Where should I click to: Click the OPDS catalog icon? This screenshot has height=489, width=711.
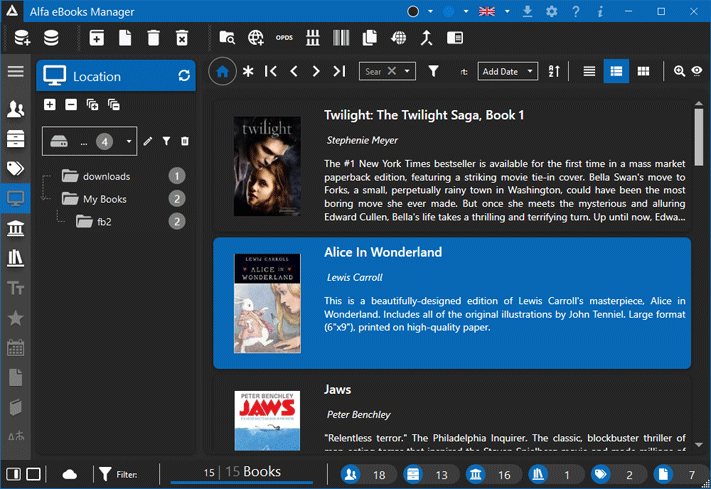point(284,38)
